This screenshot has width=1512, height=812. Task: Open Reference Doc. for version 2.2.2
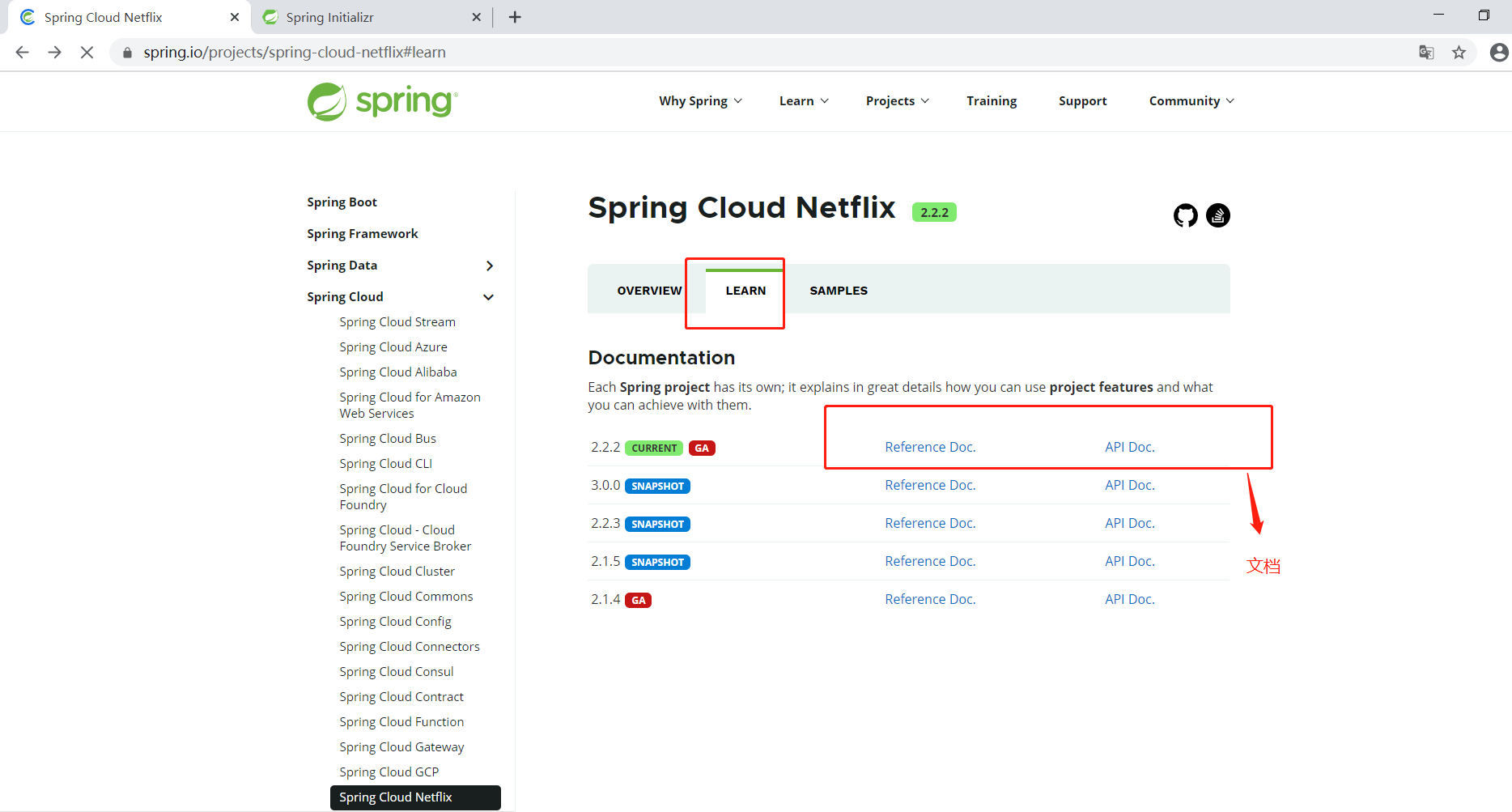(930, 447)
